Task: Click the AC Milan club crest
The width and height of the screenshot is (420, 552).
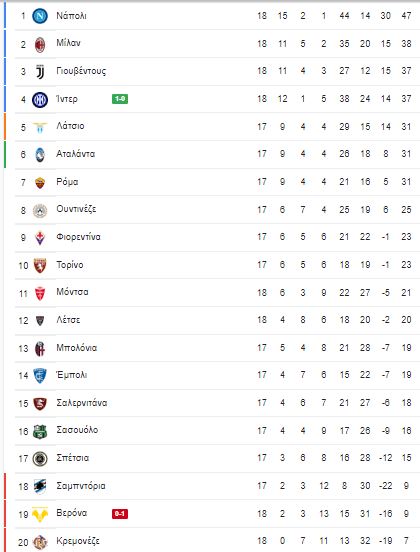Action: coord(40,44)
